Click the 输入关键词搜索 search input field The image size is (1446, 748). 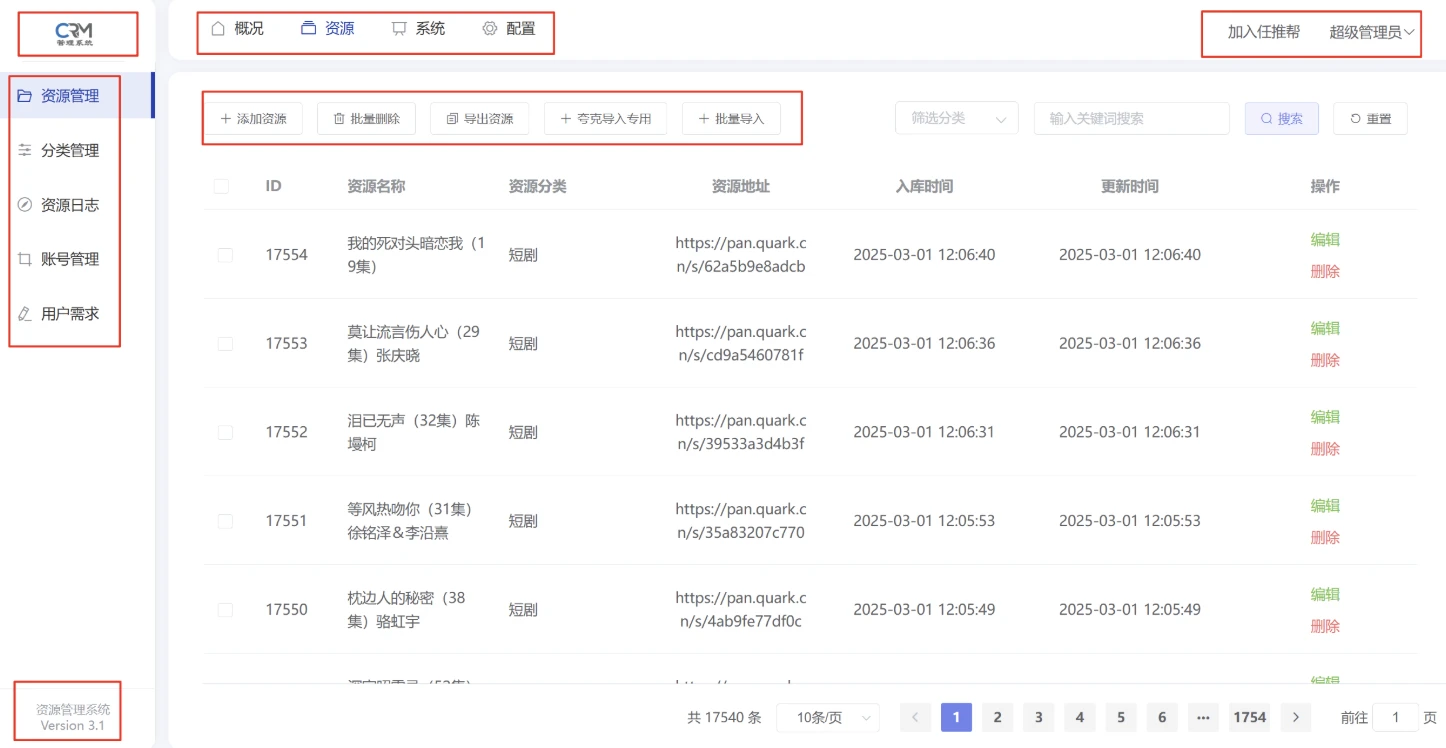pos(1131,117)
